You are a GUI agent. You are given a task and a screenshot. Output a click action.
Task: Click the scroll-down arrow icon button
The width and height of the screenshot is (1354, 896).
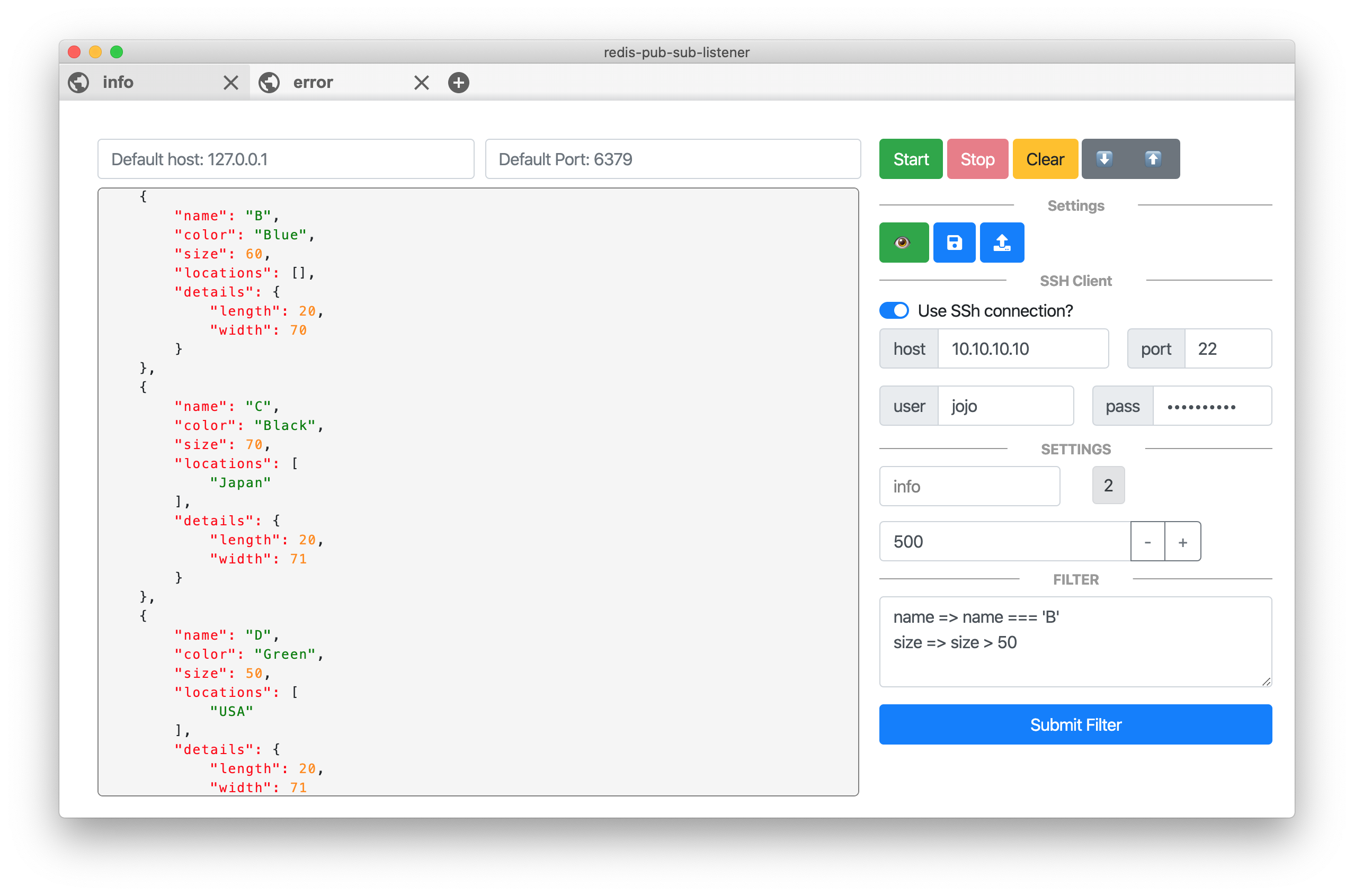click(x=1104, y=159)
